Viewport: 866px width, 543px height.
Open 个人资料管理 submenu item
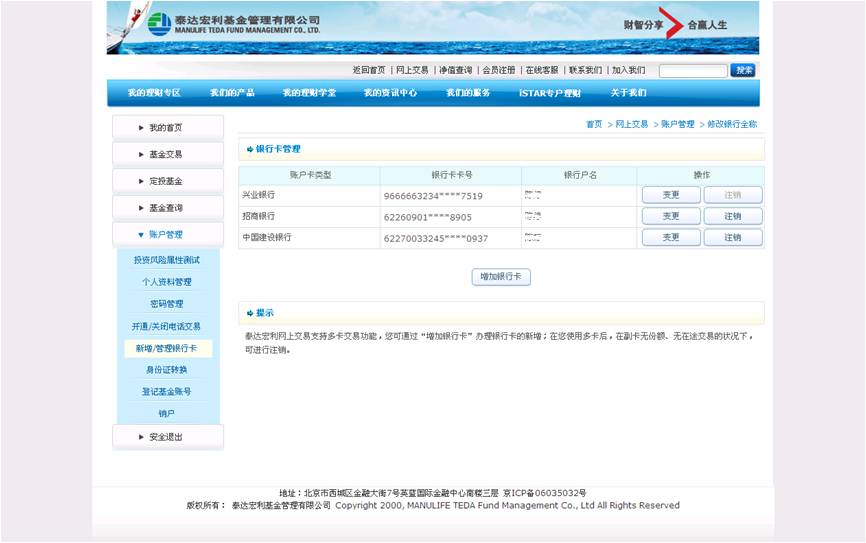167,282
